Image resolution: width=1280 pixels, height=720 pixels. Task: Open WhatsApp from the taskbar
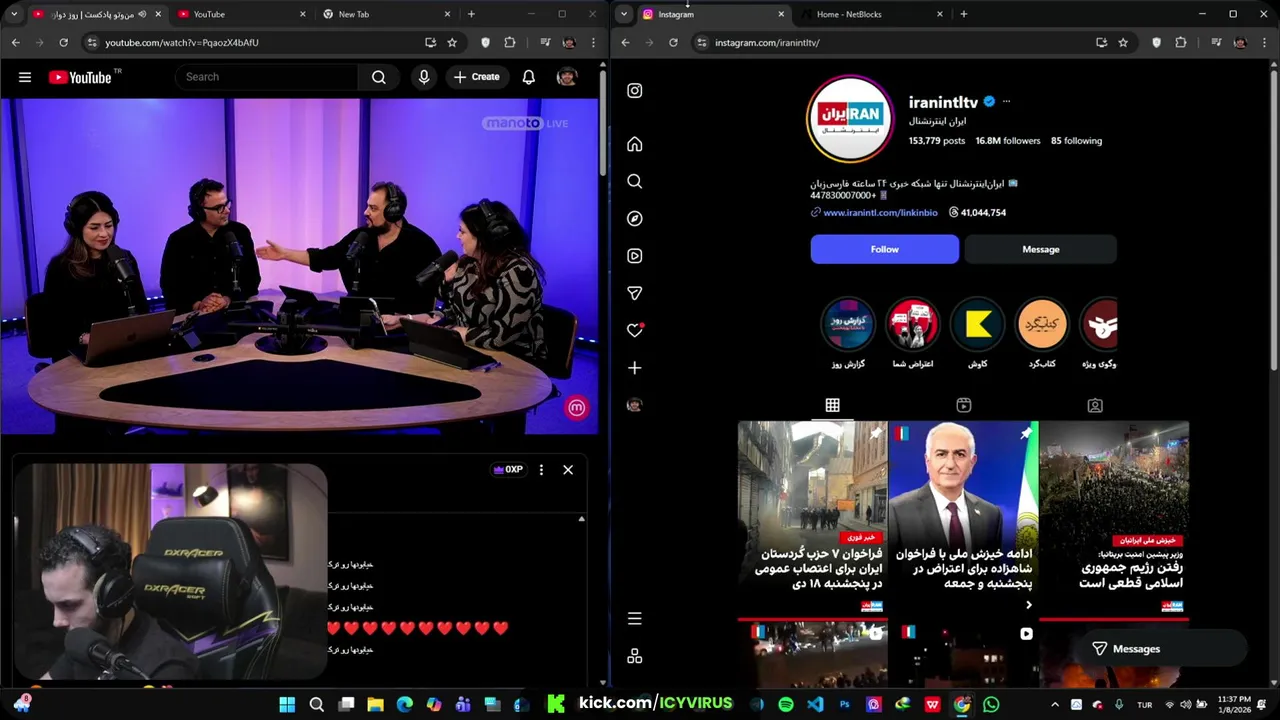[991, 705]
